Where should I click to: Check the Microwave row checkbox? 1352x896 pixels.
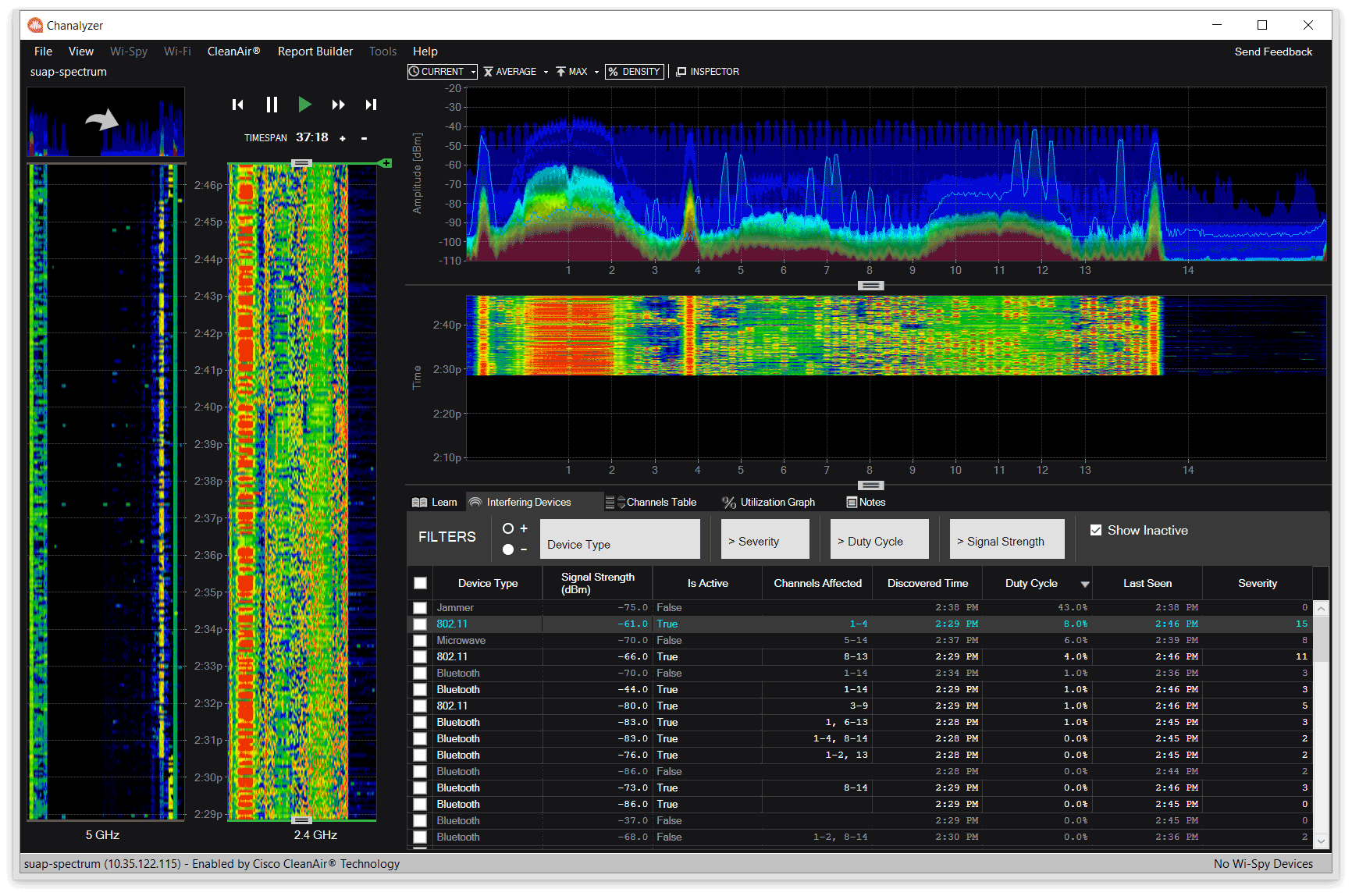tap(420, 641)
